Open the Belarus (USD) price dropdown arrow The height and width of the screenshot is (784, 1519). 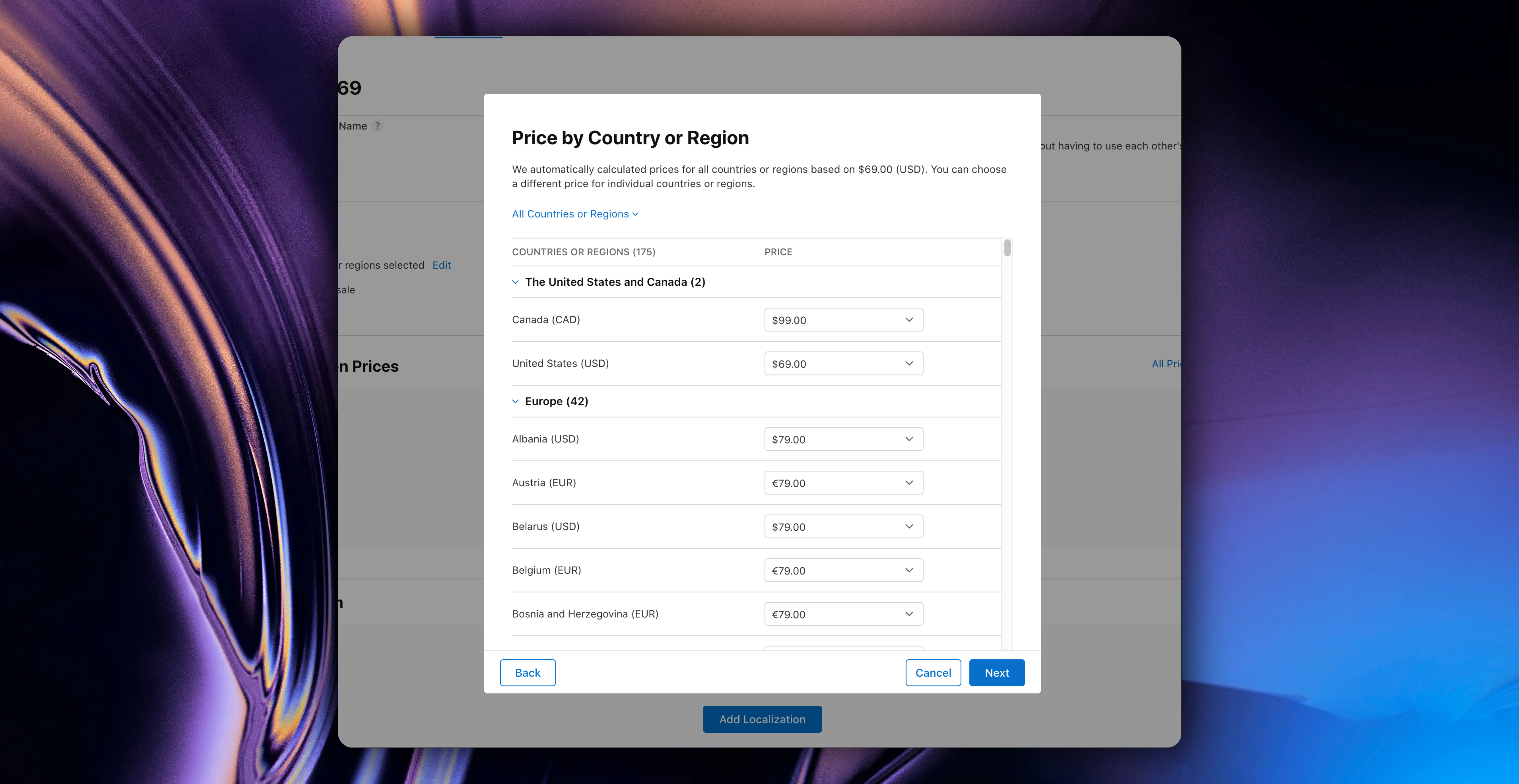(909, 526)
